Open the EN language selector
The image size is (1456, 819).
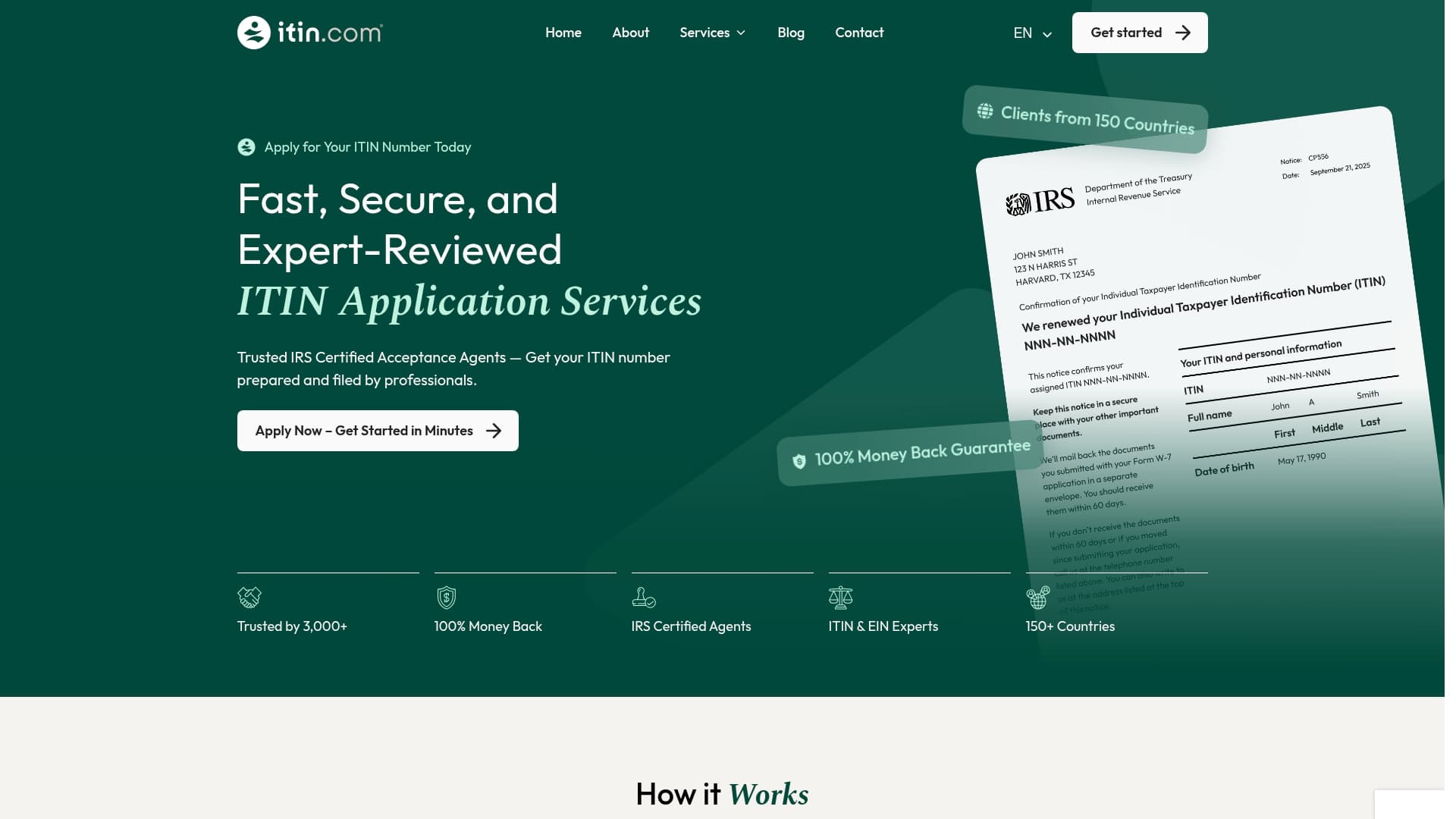click(1032, 33)
